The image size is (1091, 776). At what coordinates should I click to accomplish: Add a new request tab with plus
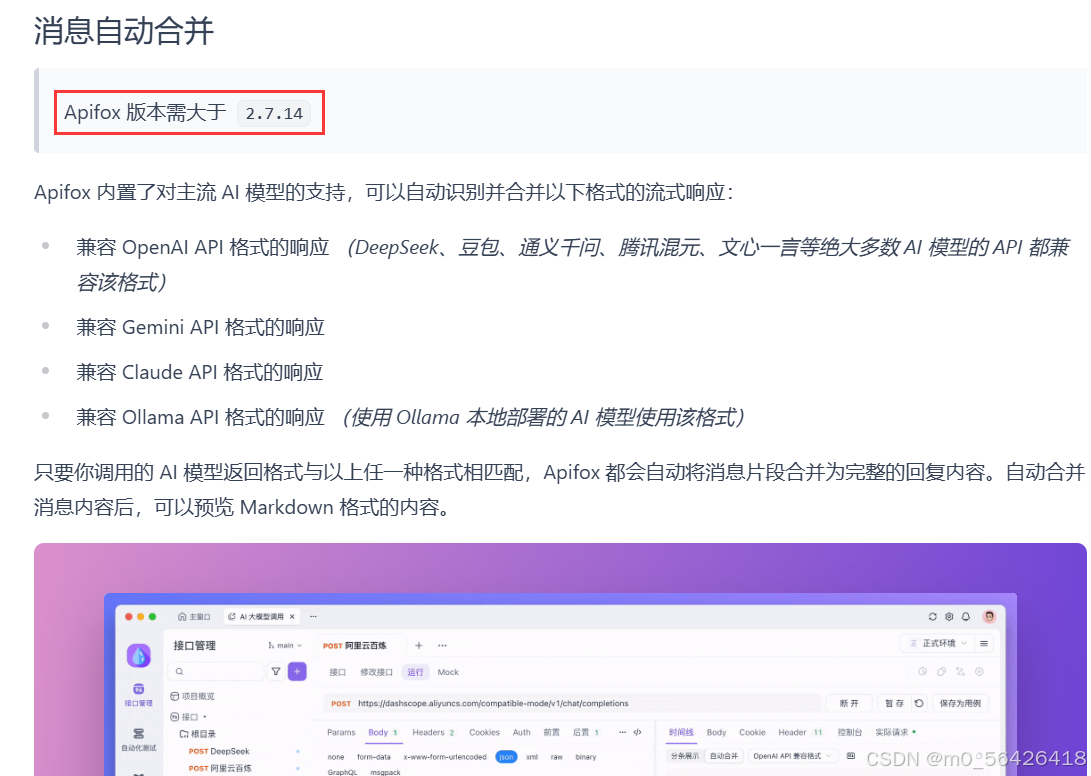419,646
